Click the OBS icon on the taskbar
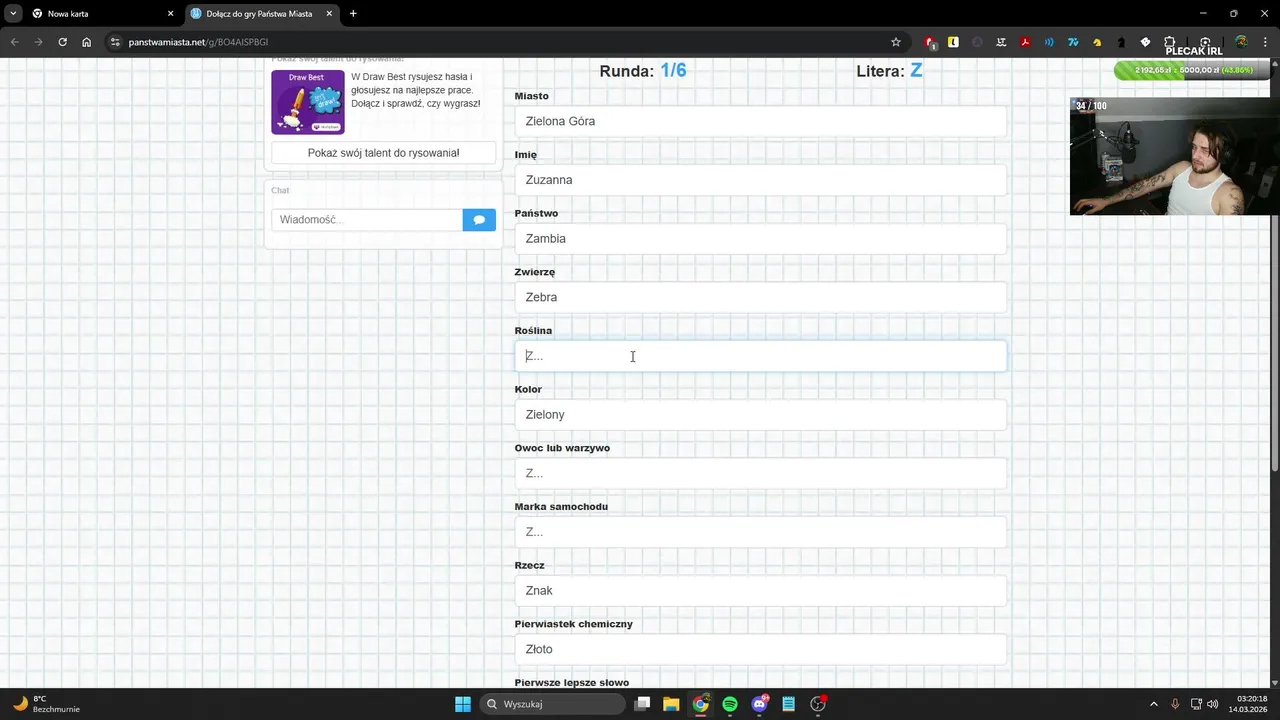 click(x=818, y=704)
